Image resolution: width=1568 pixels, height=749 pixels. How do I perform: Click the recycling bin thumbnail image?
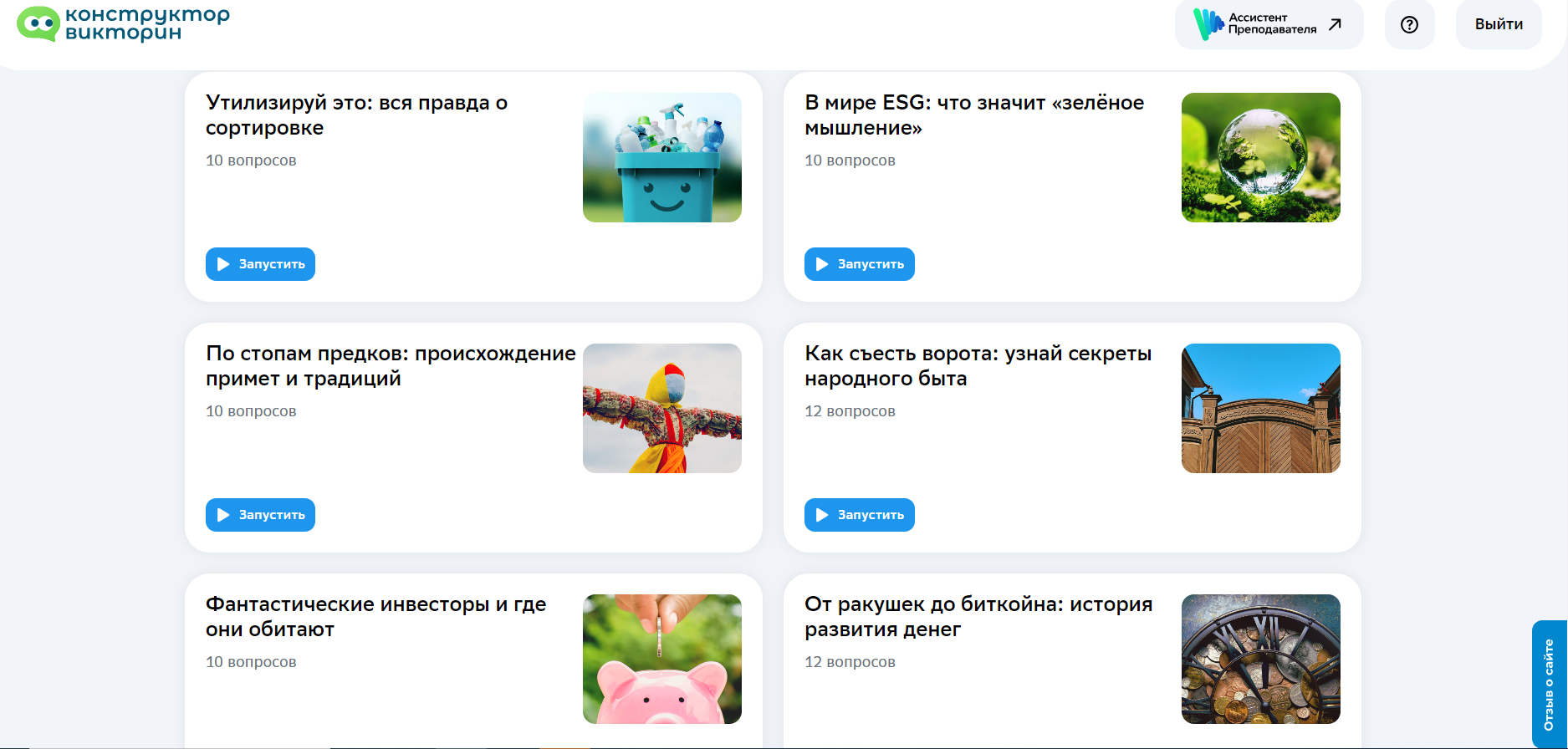(x=662, y=157)
